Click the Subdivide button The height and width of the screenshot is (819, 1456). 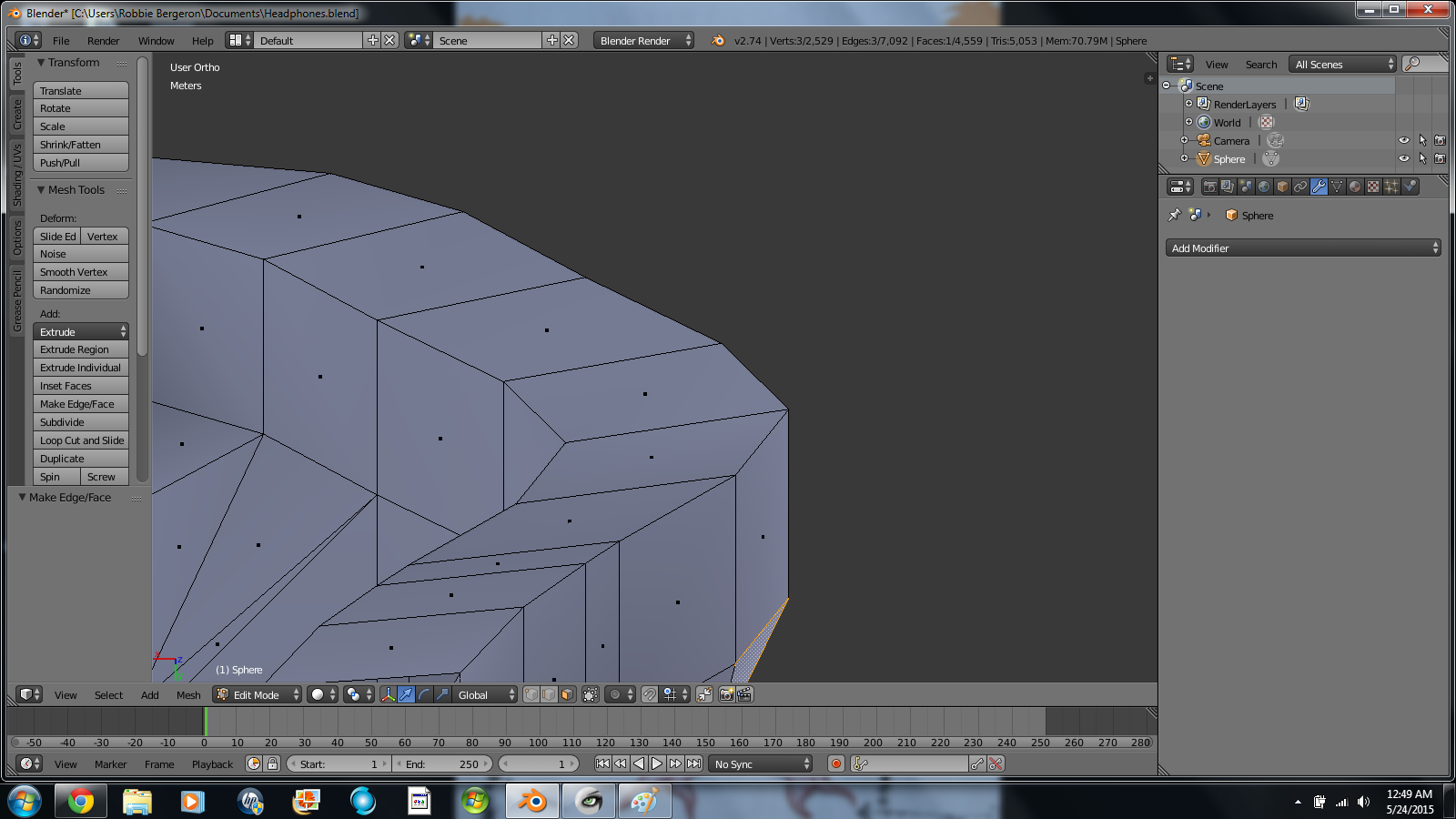pyautogui.click(x=81, y=422)
